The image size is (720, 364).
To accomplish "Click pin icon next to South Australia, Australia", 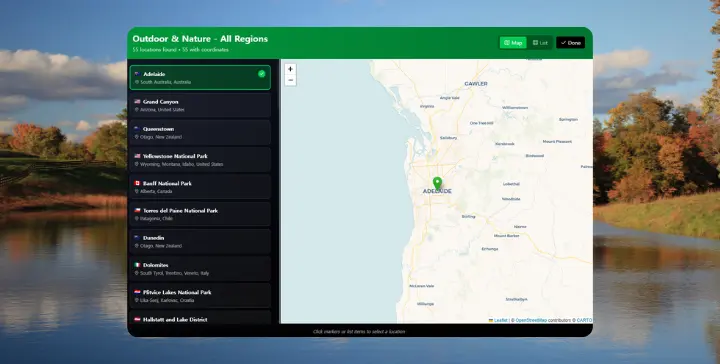I will tap(136, 82).
